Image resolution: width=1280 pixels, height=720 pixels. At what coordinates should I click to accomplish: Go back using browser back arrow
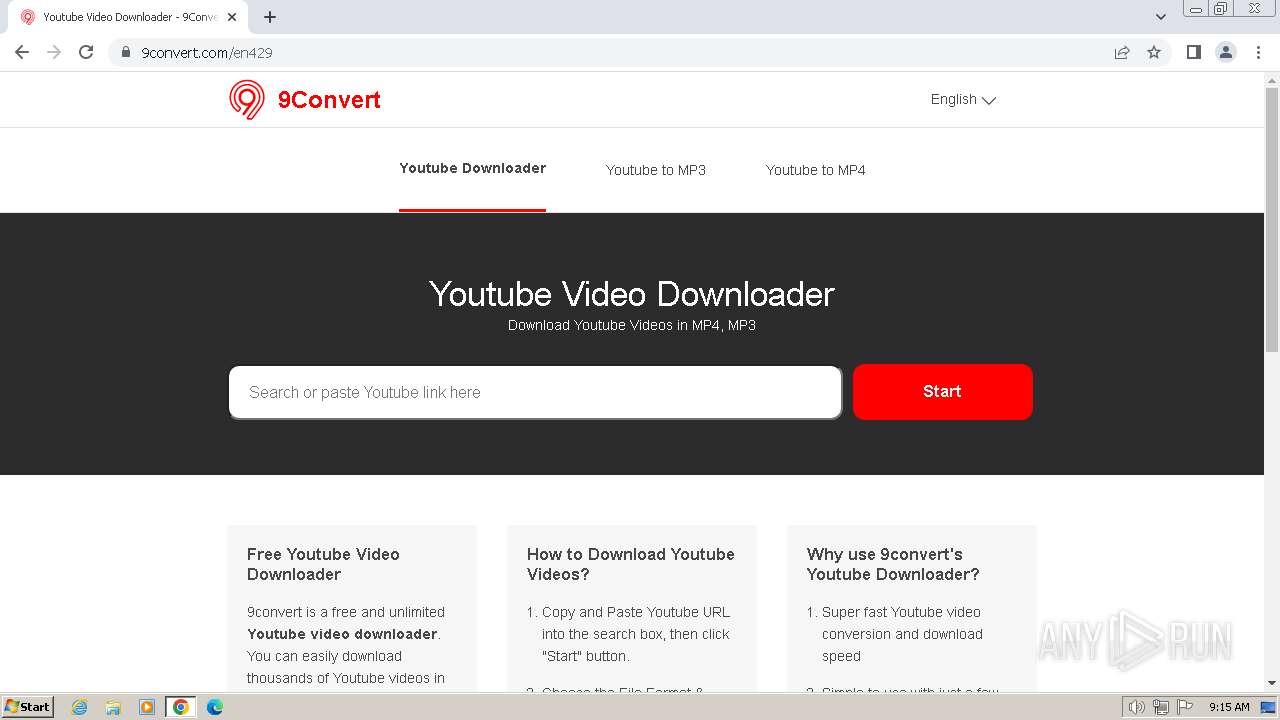(22, 52)
